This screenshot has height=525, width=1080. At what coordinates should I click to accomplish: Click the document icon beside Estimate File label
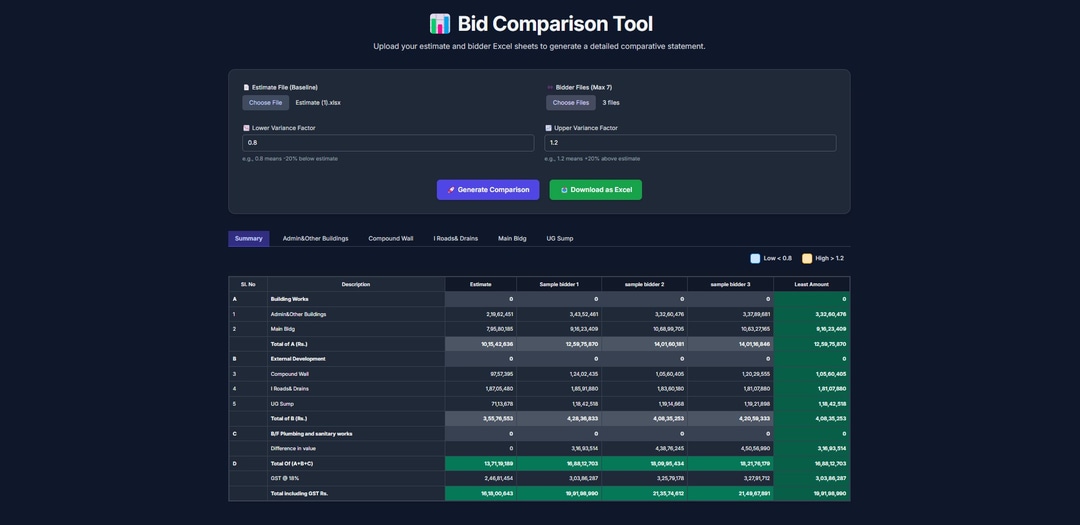(246, 88)
